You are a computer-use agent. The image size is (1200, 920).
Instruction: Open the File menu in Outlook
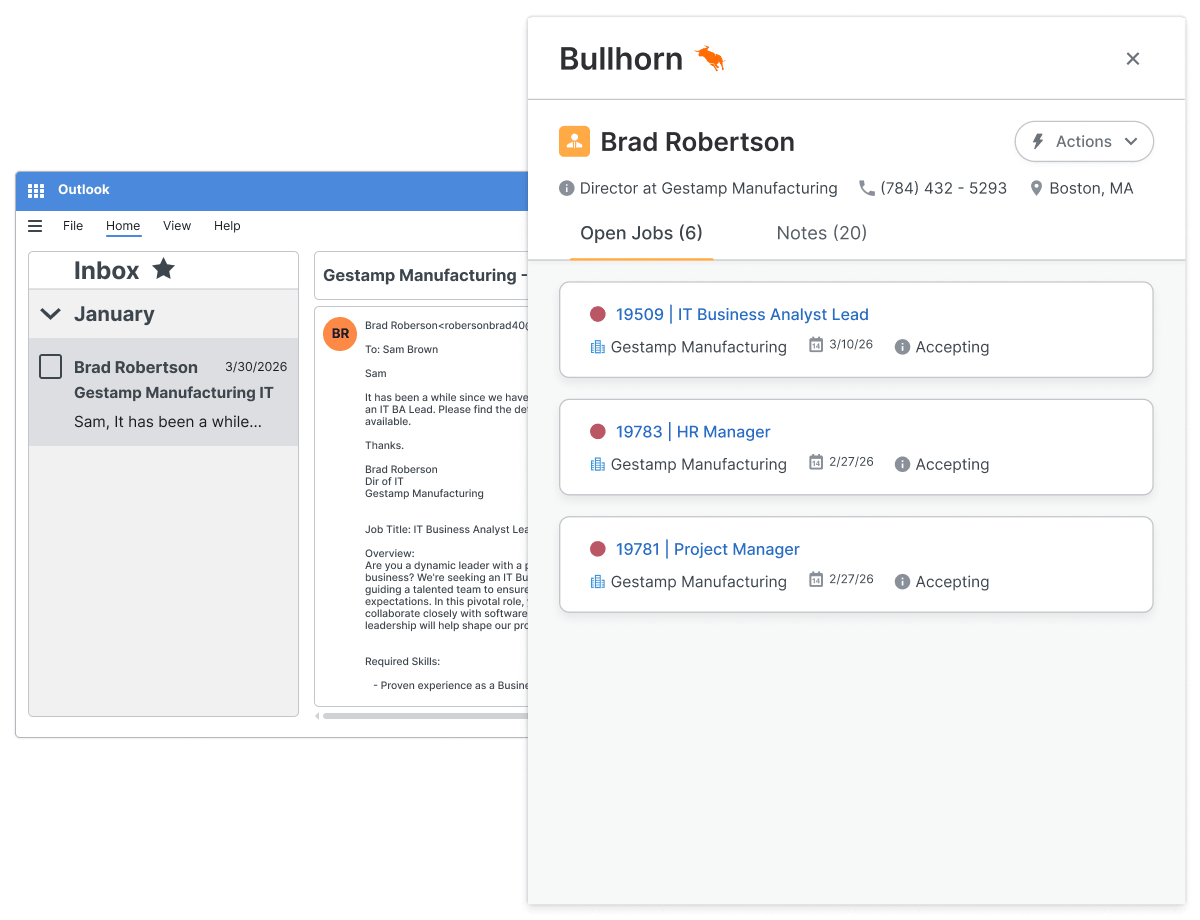click(x=73, y=226)
